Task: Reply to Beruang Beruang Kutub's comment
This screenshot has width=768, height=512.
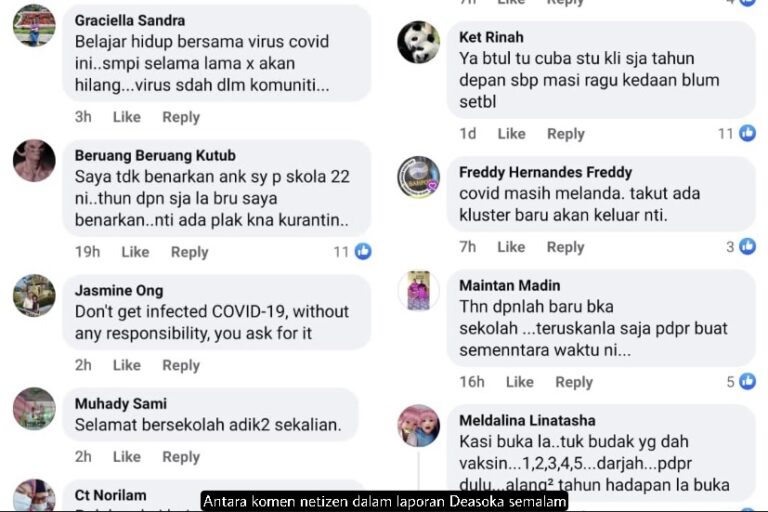Action: [x=190, y=252]
